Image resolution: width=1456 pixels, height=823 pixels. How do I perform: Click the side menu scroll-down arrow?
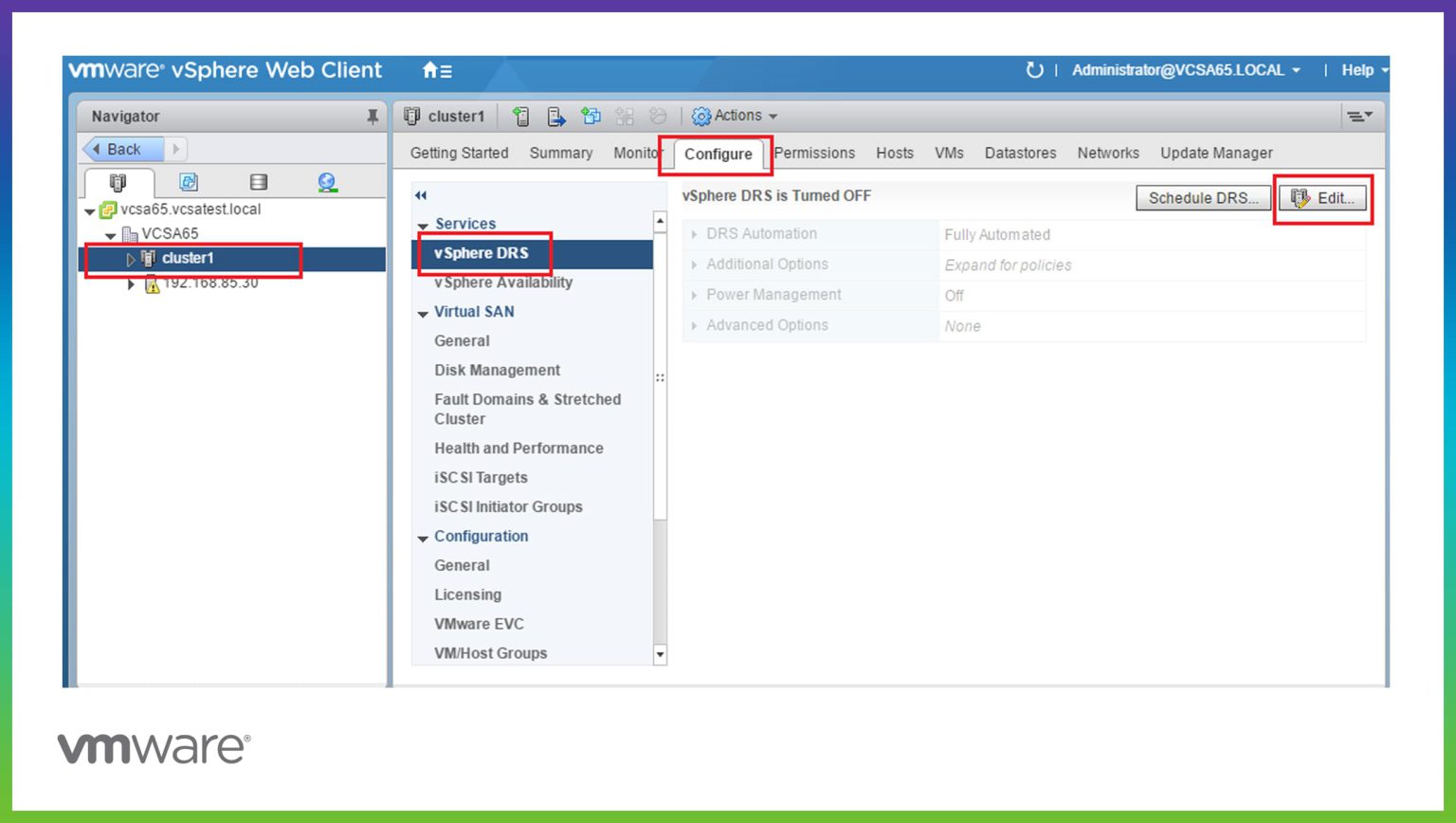click(x=660, y=655)
